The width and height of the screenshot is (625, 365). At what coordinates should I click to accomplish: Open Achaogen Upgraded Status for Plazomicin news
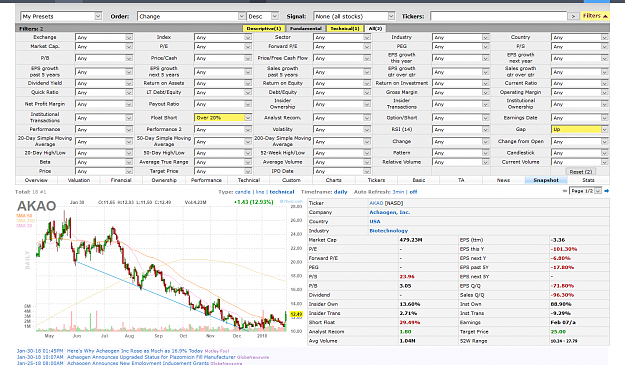click(151, 357)
